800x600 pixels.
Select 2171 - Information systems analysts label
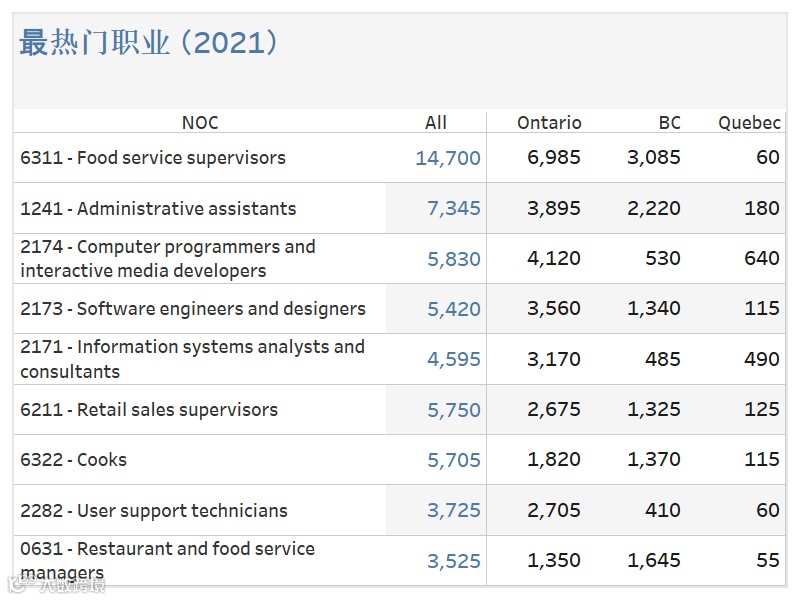[192, 359]
